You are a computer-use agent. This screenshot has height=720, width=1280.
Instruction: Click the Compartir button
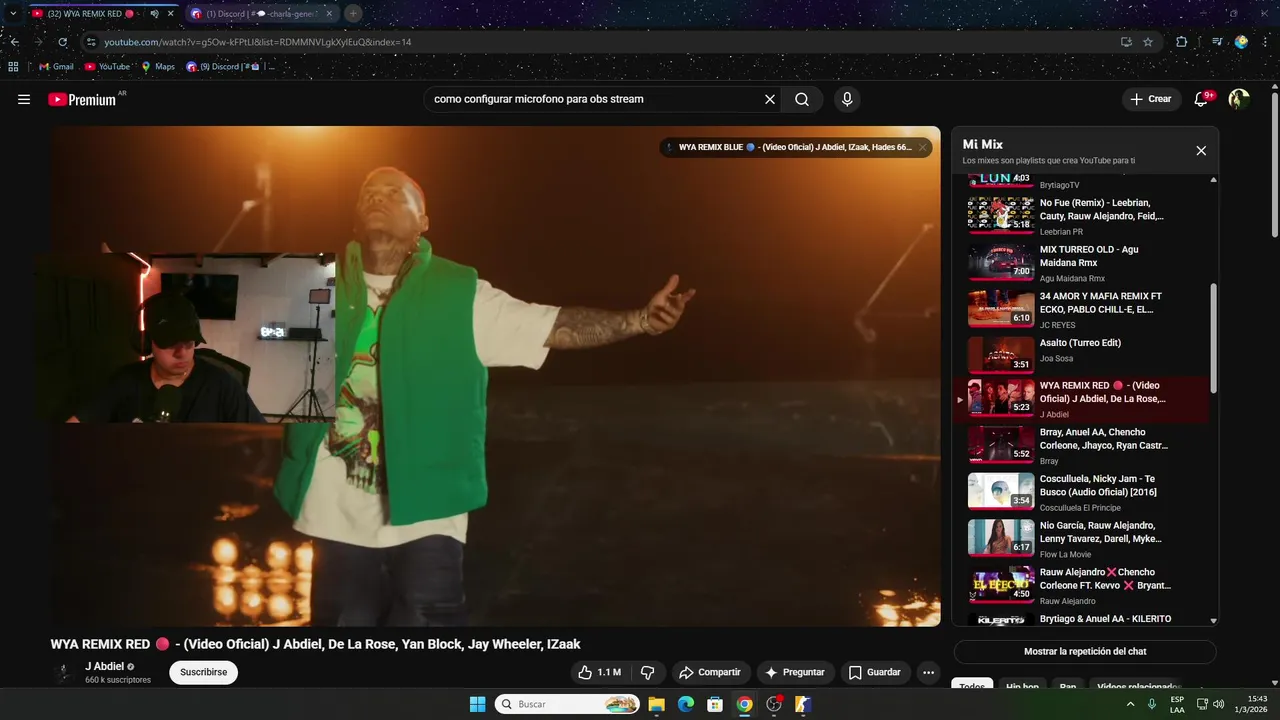711,672
